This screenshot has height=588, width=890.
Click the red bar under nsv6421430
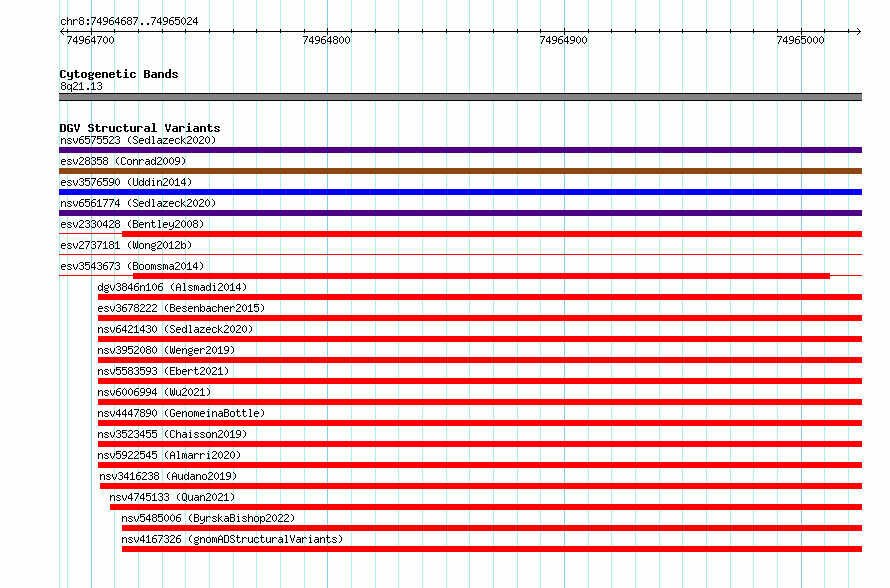point(480,339)
